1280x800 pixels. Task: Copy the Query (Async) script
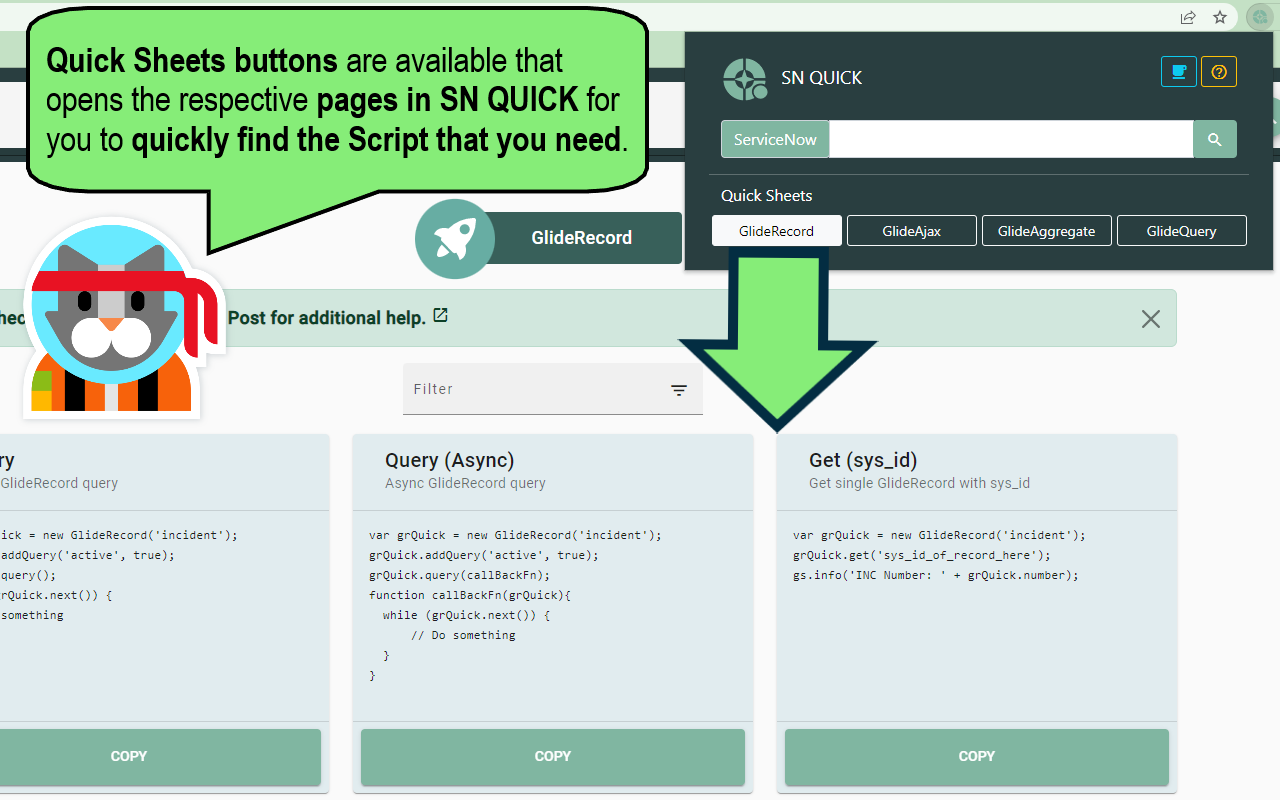tap(553, 757)
